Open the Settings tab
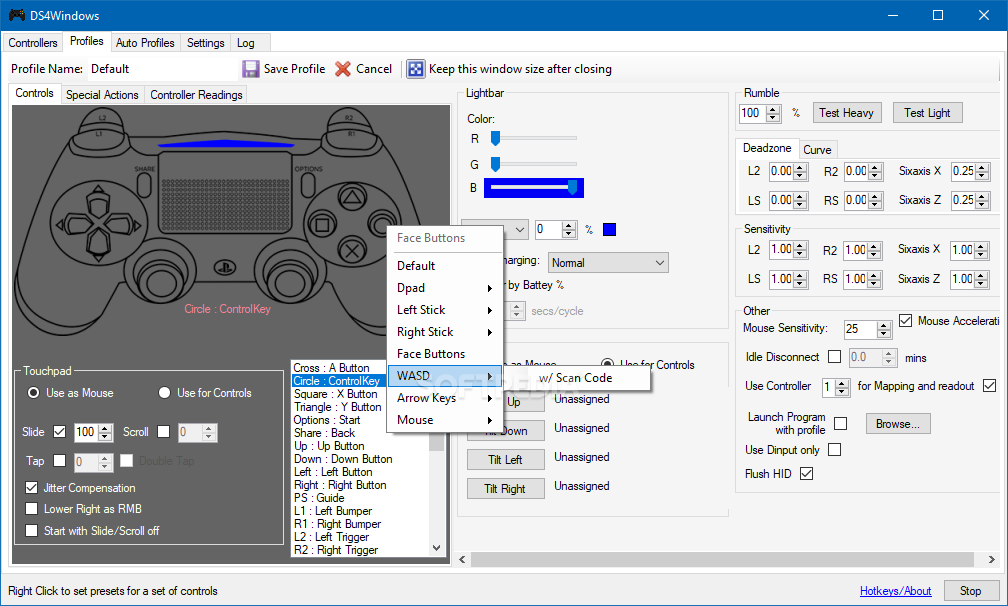1008x606 pixels. [206, 42]
